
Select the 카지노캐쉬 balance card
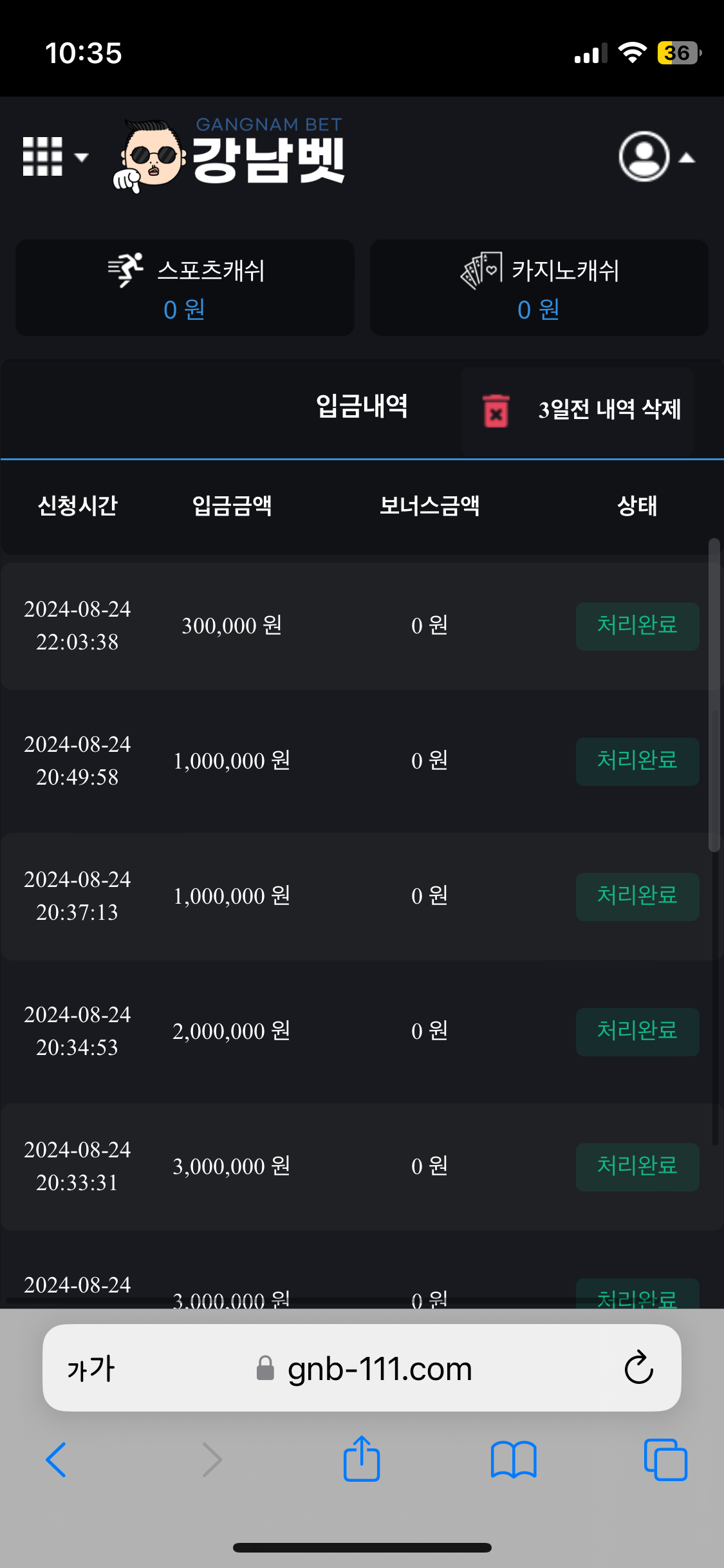539,288
